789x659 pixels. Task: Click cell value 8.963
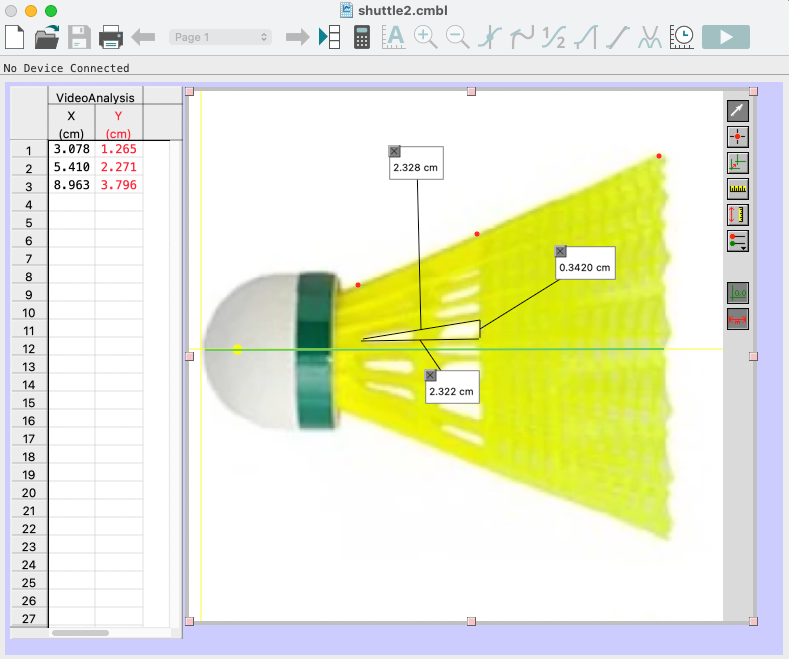tap(71, 185)
